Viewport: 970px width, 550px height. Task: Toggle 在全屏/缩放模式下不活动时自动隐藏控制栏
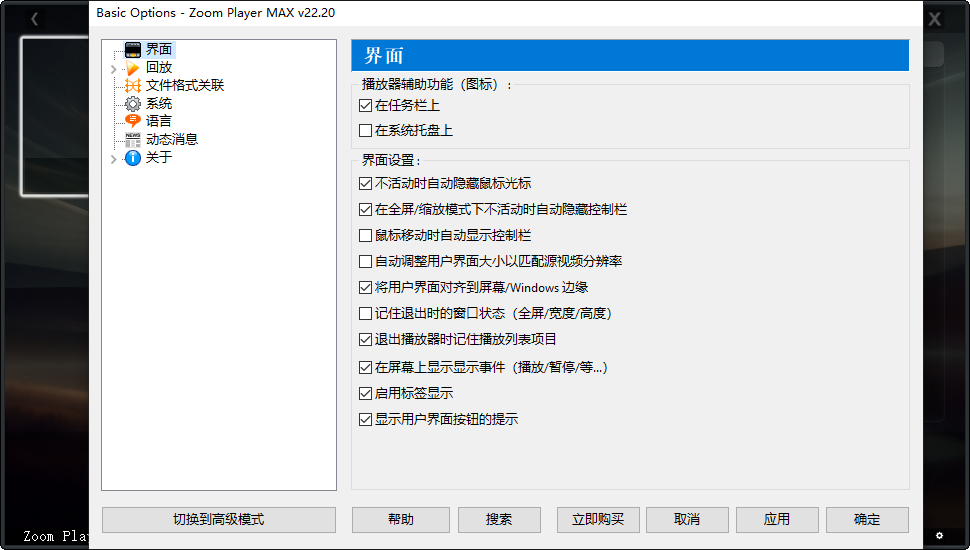(366, 210)
